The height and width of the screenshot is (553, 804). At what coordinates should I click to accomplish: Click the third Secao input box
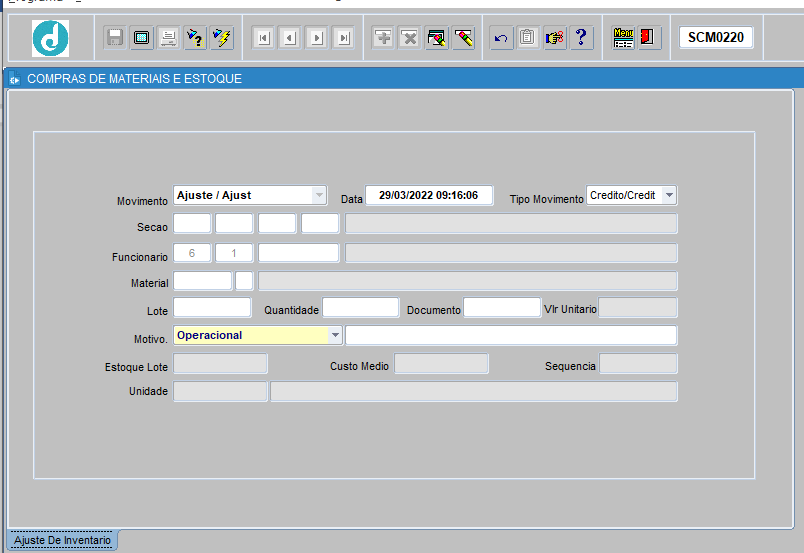tap(277, 224)
